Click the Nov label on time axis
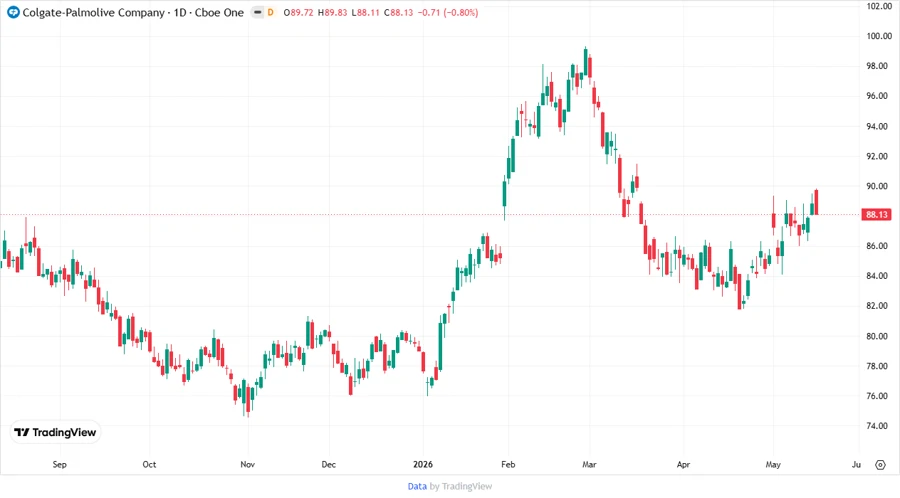 (x=247, y=465)
